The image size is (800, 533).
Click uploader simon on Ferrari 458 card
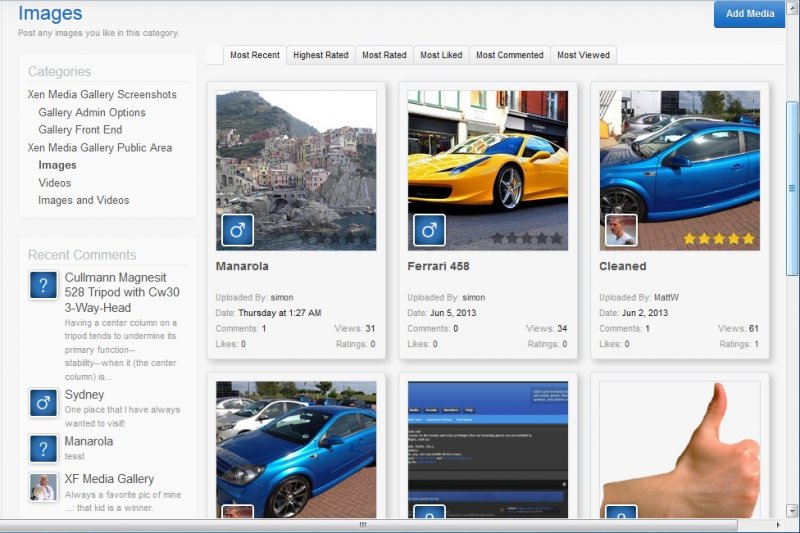473,297
